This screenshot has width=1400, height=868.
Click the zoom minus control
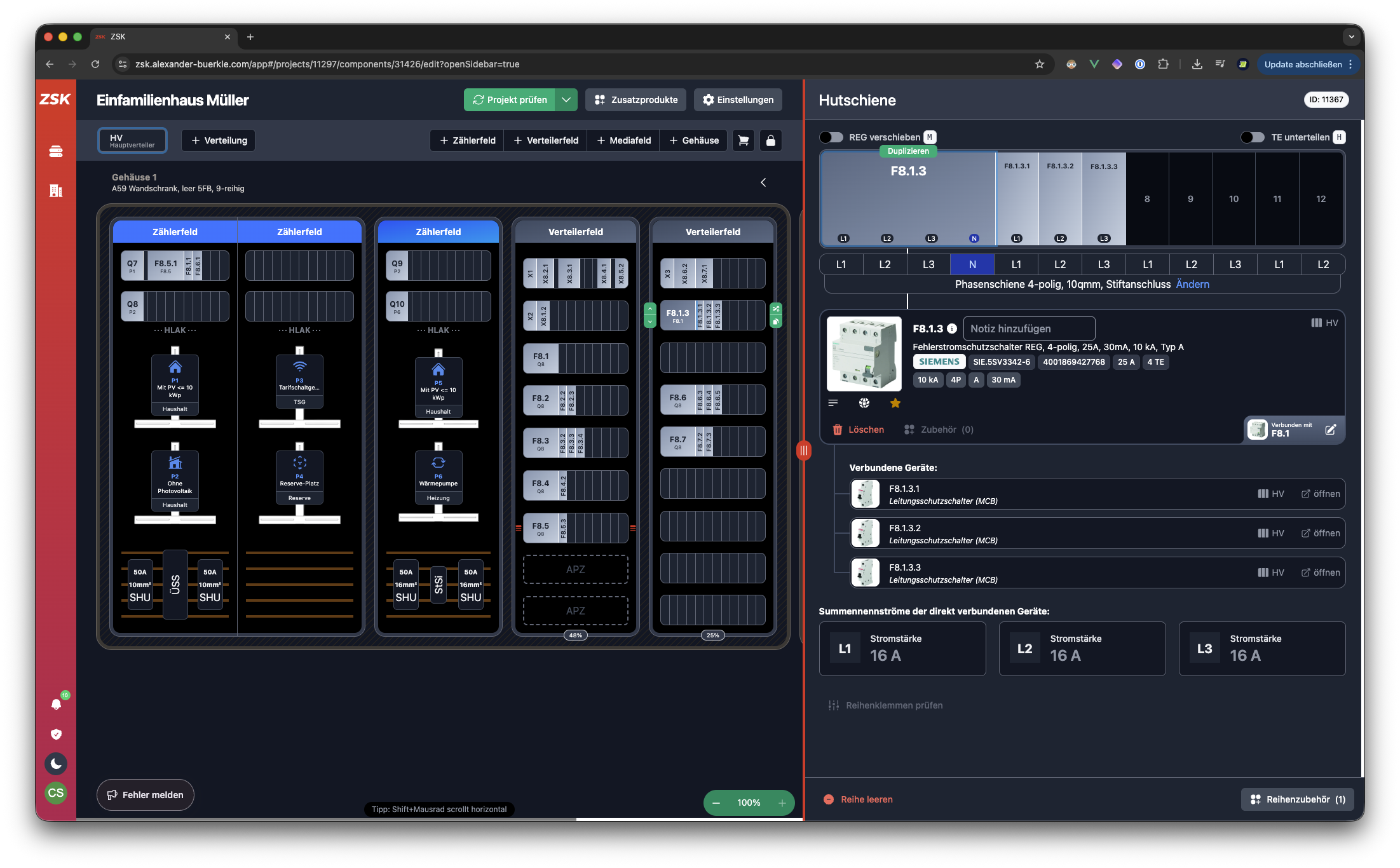click(716, 803)
